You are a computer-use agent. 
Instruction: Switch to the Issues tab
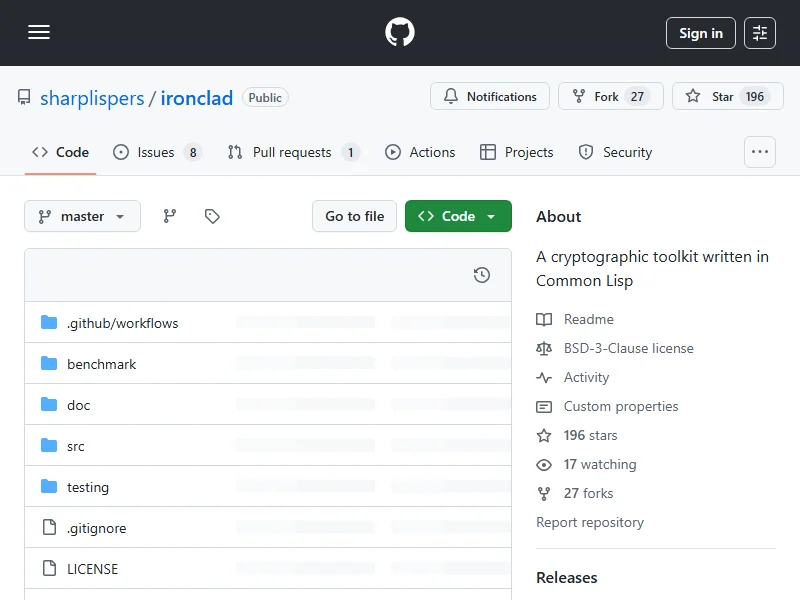point(156,152)
